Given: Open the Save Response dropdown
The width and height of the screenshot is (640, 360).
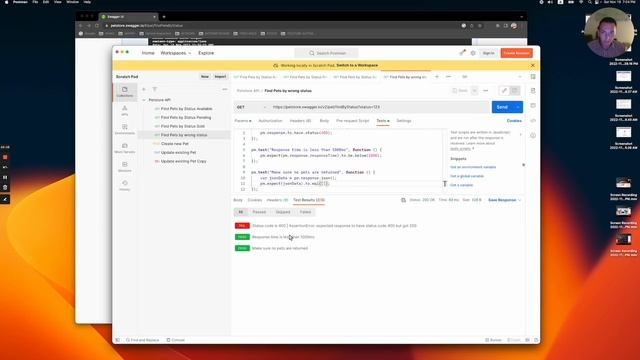Looking at the screenshot, I should click(x=504, y=200).
